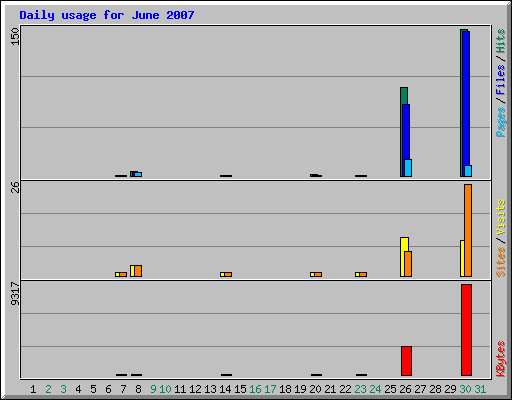Click day 16 on the x-axis

click(x=255, y=389)
